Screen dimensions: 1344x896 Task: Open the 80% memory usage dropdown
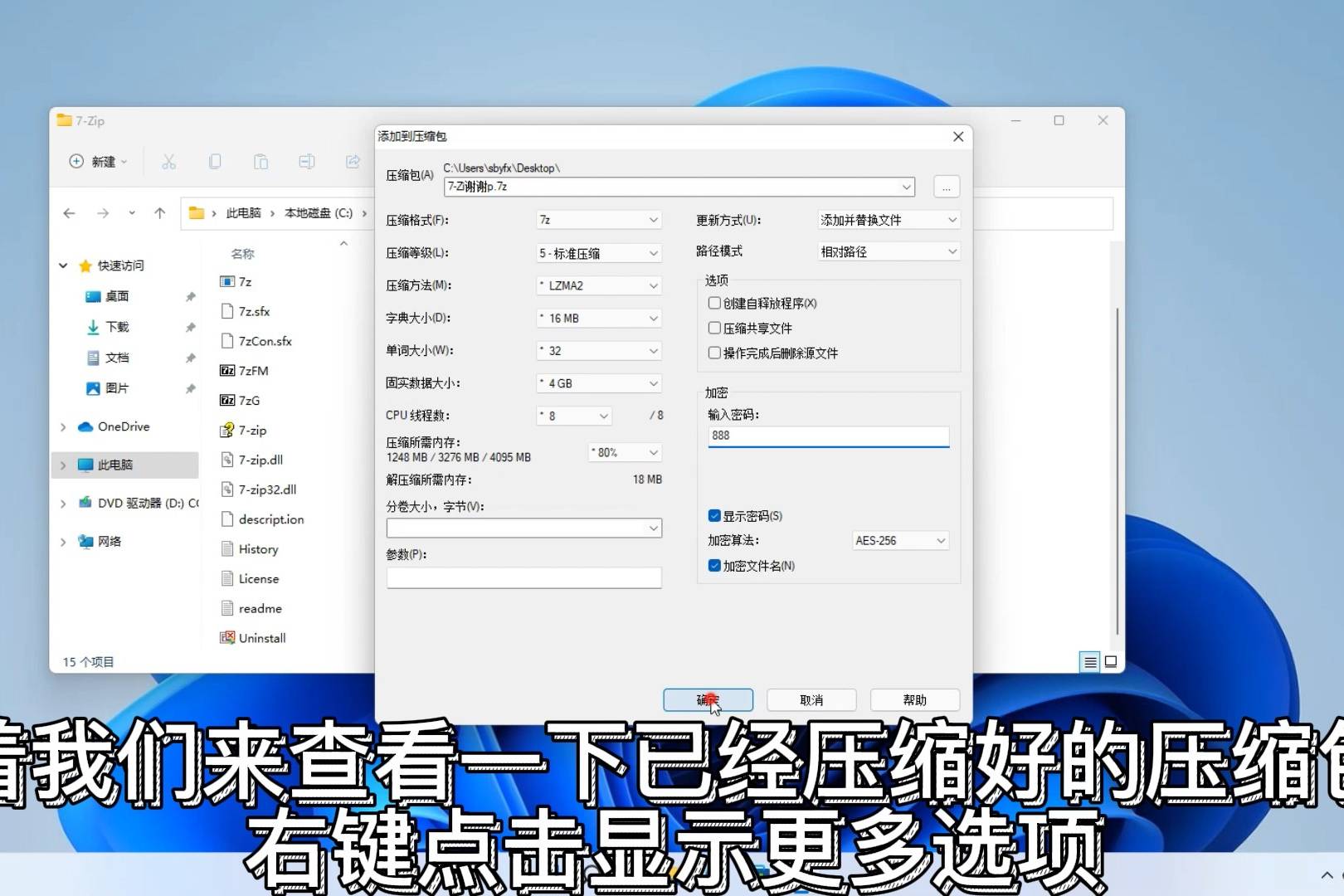pos(625,452)
